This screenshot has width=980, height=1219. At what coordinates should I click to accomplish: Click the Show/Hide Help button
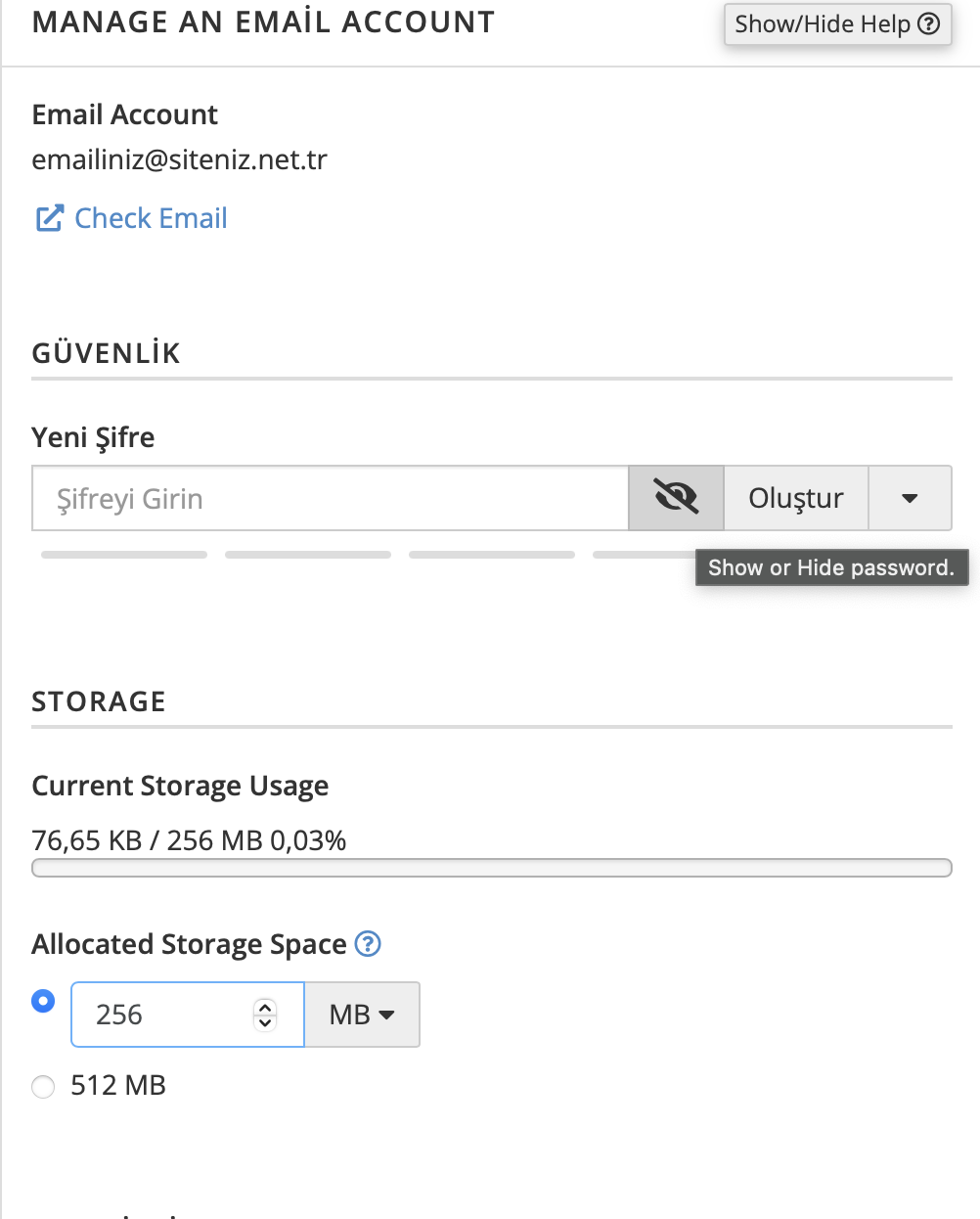pyautogui.click(x=837, y=24)
